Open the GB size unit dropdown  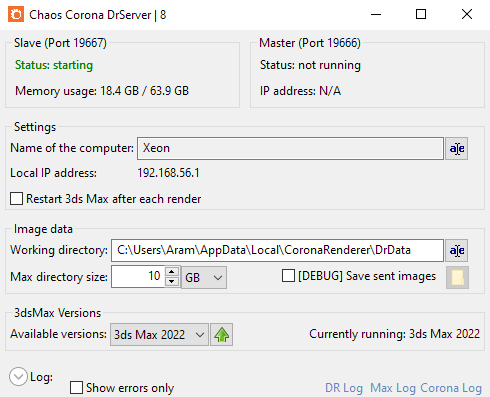[x=204, y=277]
